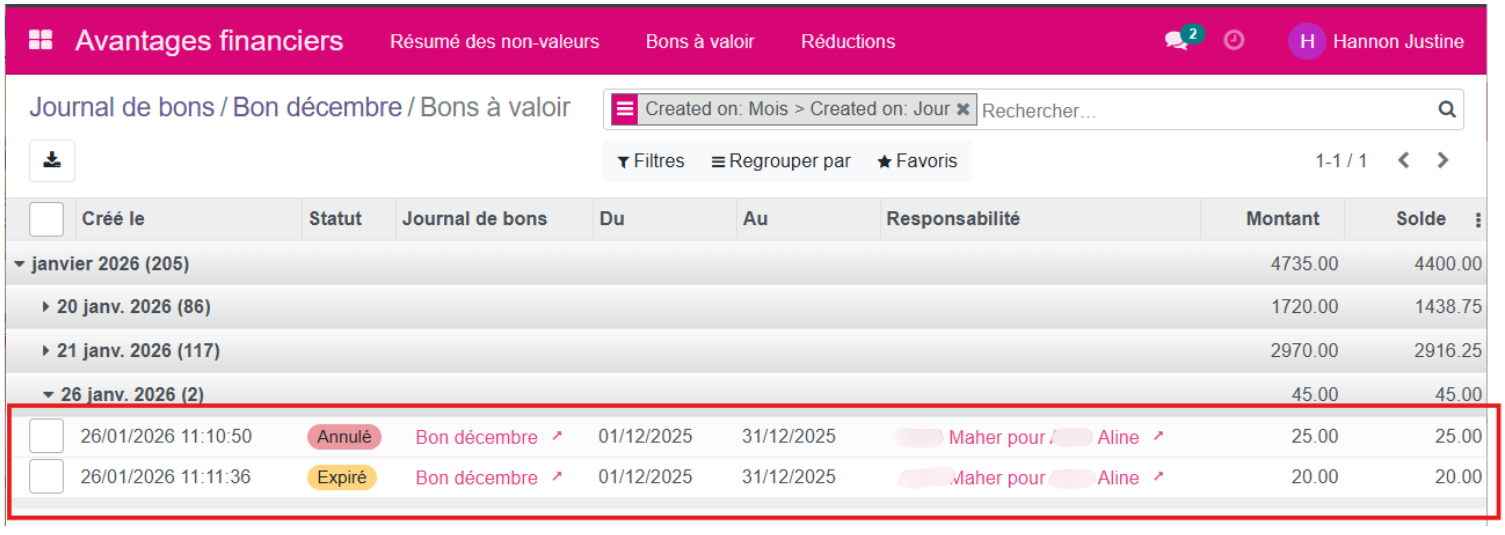Expand the 21 janv. 2026 group
The width and height of the screenshot is (1505, 535).
coord(130,351)
